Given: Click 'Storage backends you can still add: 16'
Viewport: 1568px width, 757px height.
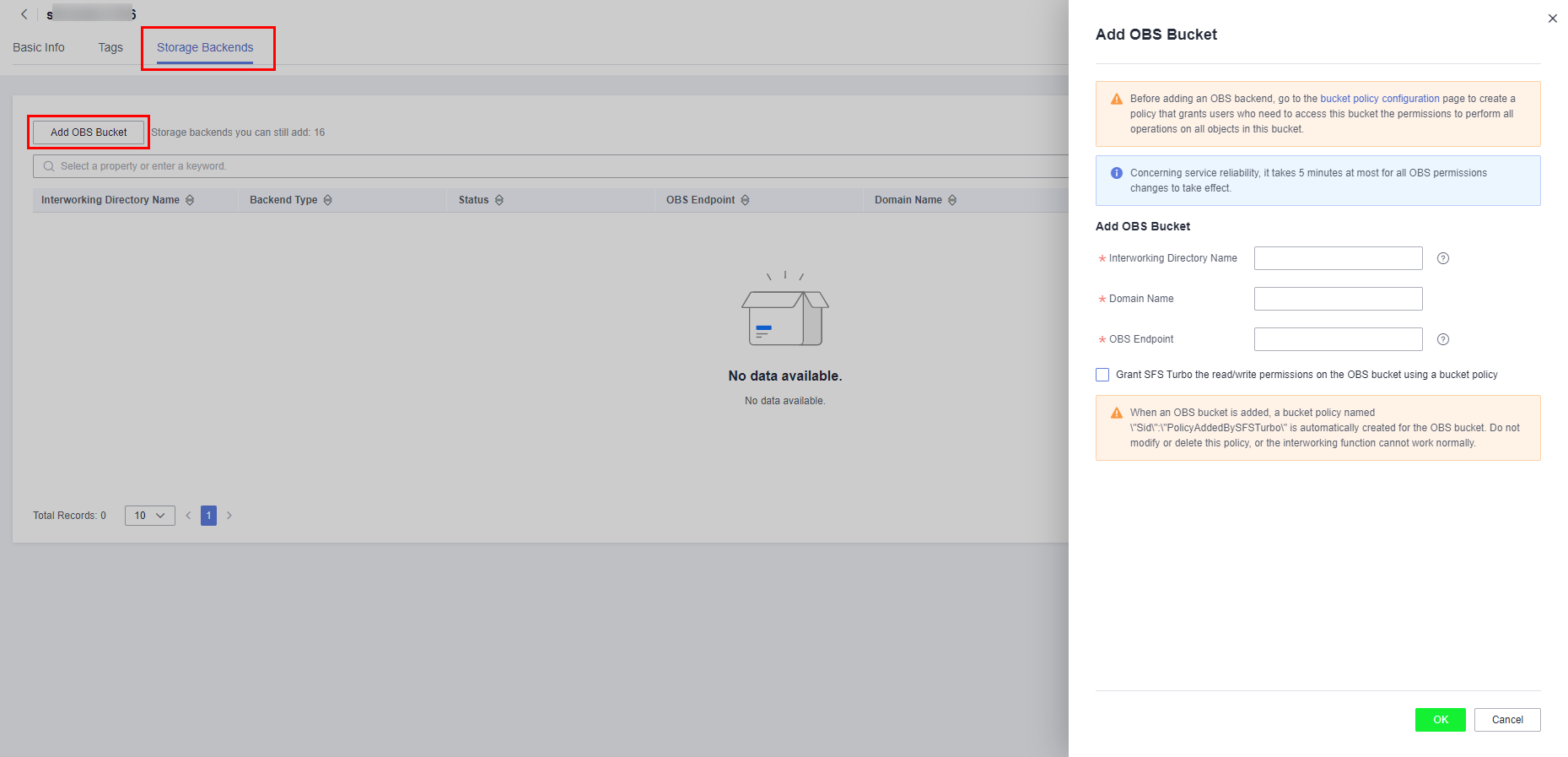Looking at the screenshot, I should pyautogui.click(x=238, y=132).
